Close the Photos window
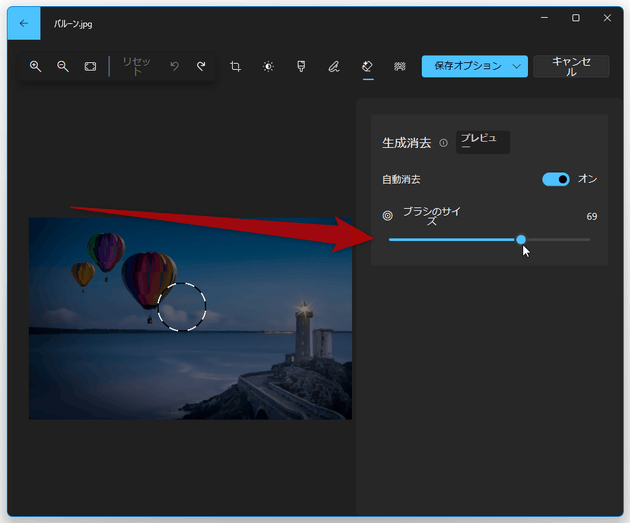630x523 pixels. point(607,18)
